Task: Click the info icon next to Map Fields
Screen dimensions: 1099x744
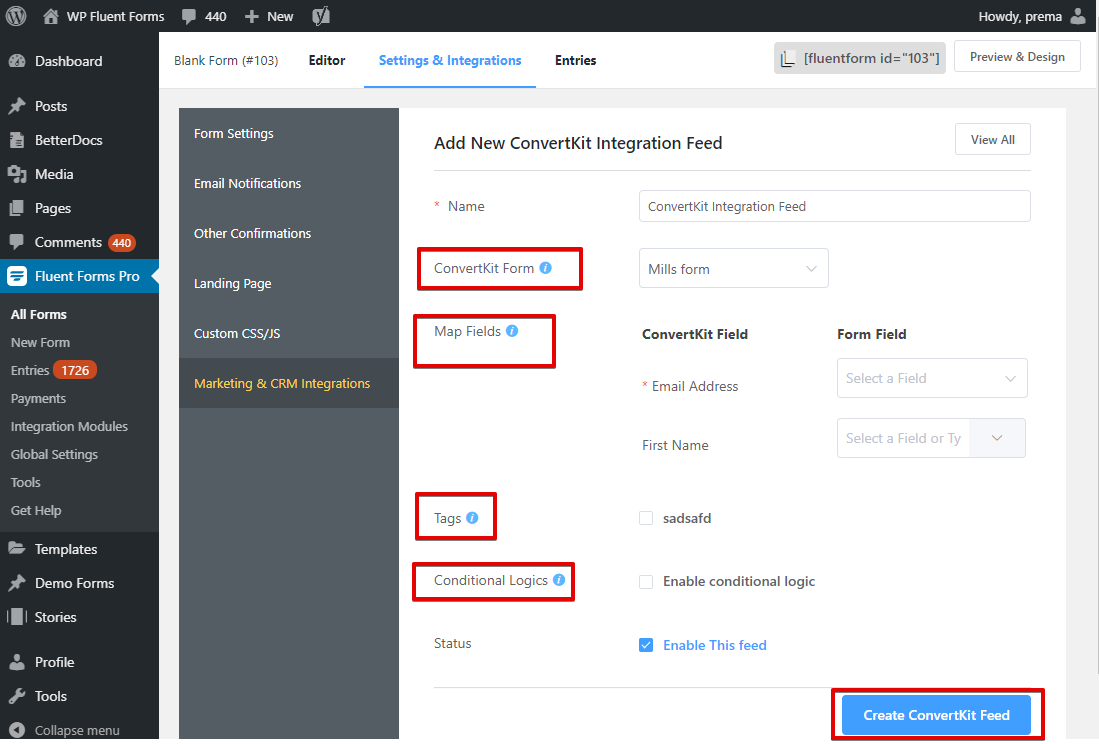Action: click(x=512, y=331)
